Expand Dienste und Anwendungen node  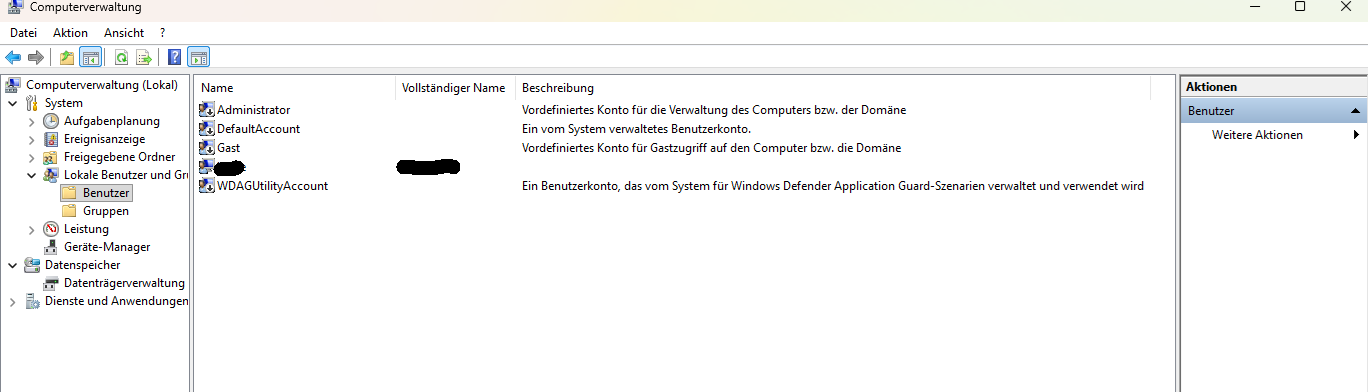[x=12, y=301]
